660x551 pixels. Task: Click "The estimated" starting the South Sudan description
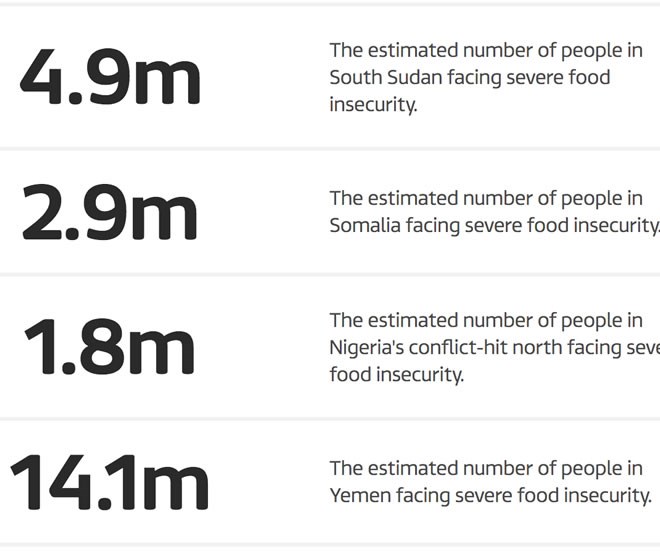[x=388, y=50]
